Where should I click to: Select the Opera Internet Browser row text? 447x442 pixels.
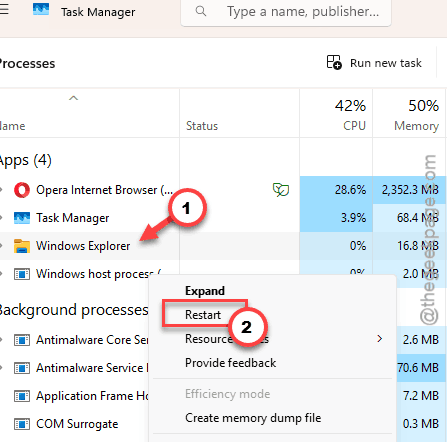(x=105, y=190)
